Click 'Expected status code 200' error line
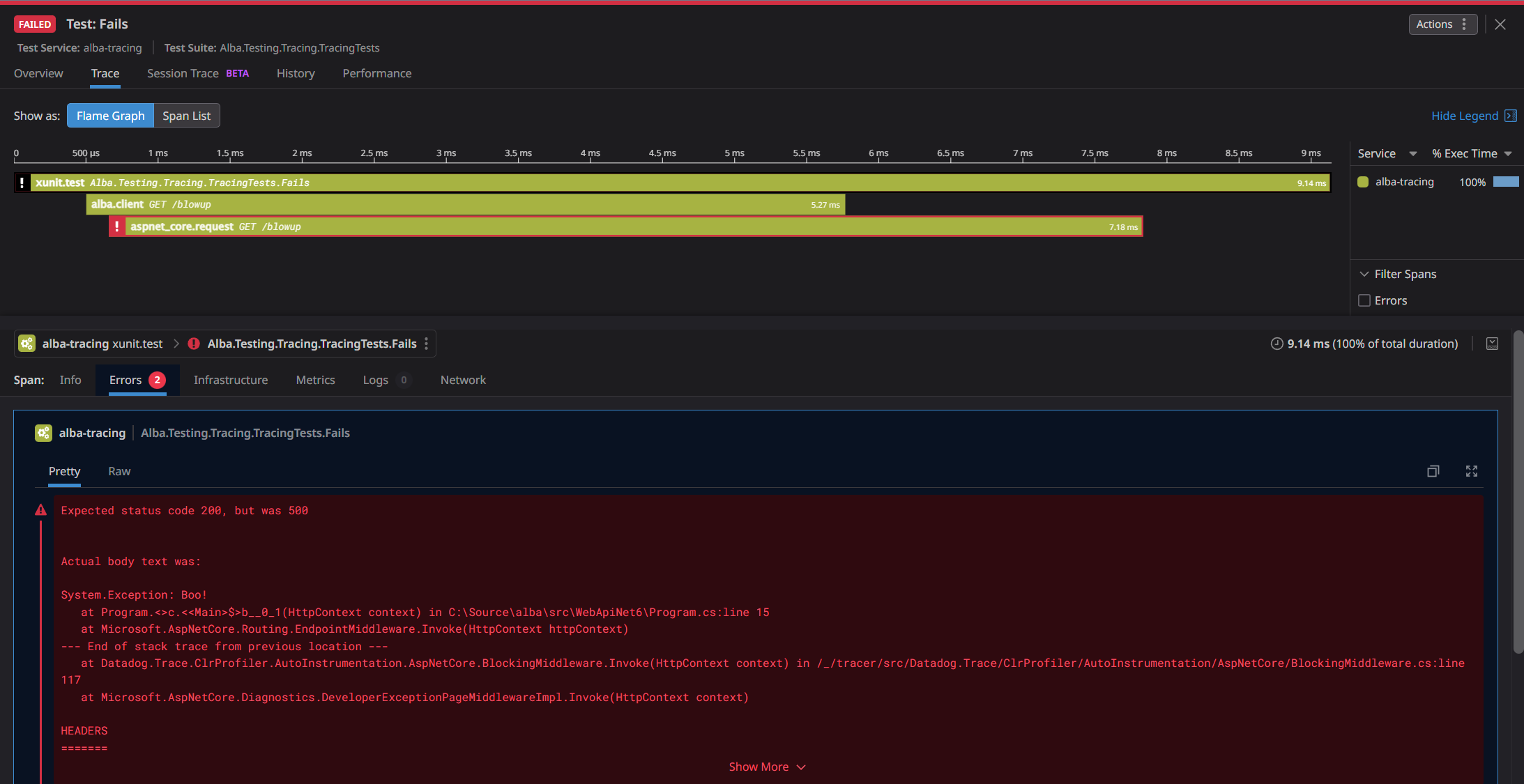This screenshot has width=1524, height=784. [185, 511]
